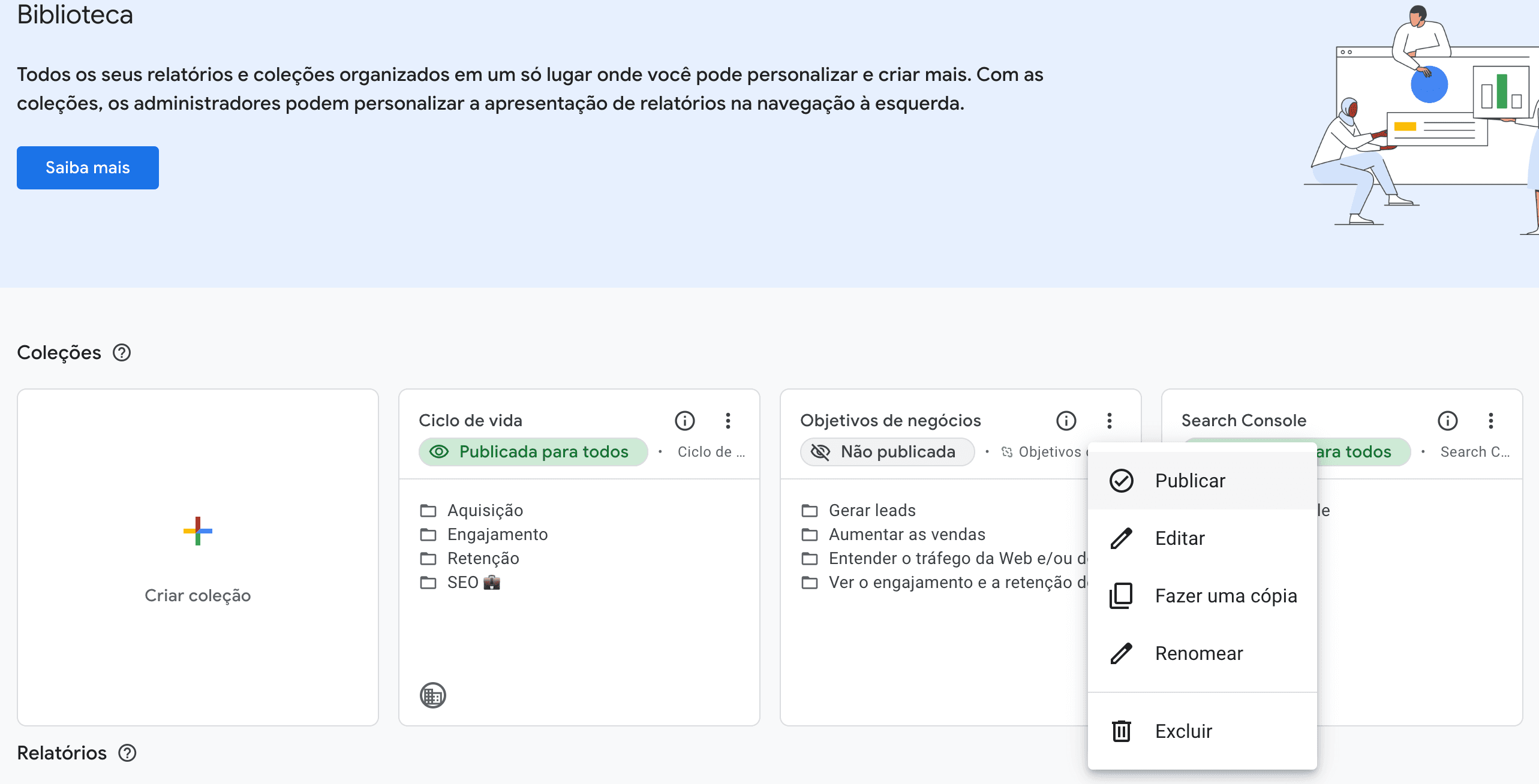Toggle the Publicada para todos badge on Ciclo de vida

(x=533, y=451)
